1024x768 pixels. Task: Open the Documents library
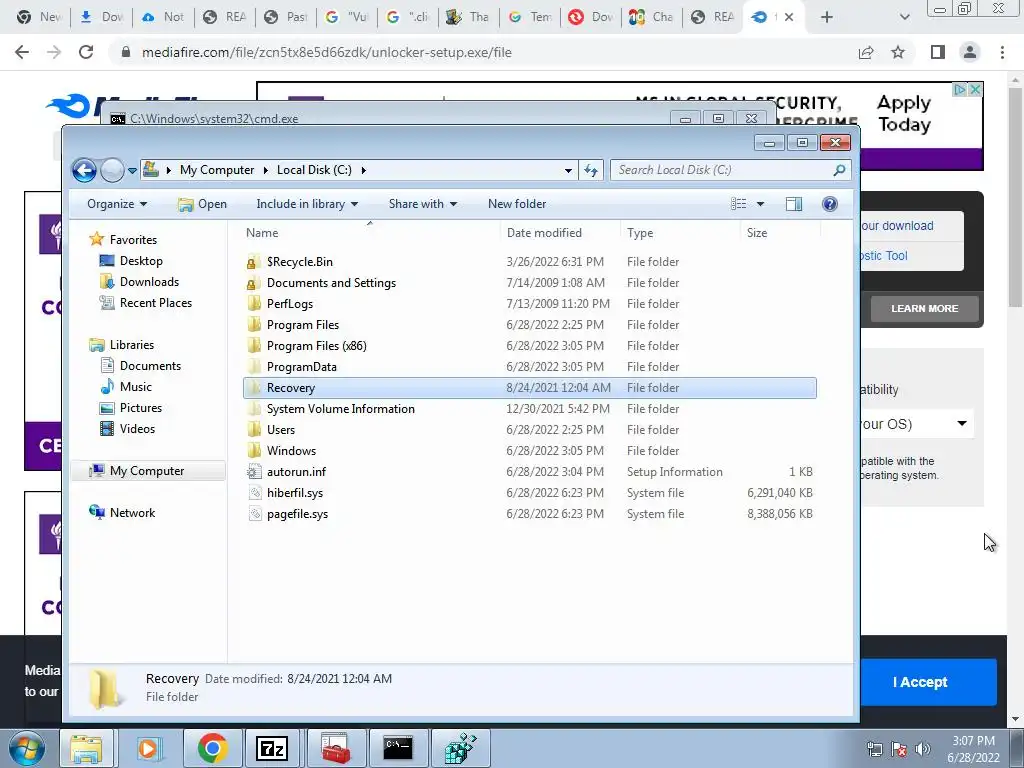click(x=140, y=366)
